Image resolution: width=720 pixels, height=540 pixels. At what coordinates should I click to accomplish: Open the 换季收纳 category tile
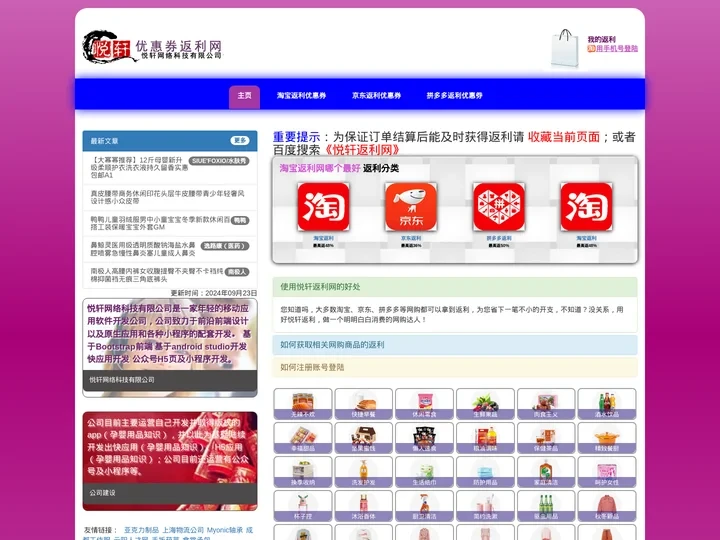pos(303,472)
